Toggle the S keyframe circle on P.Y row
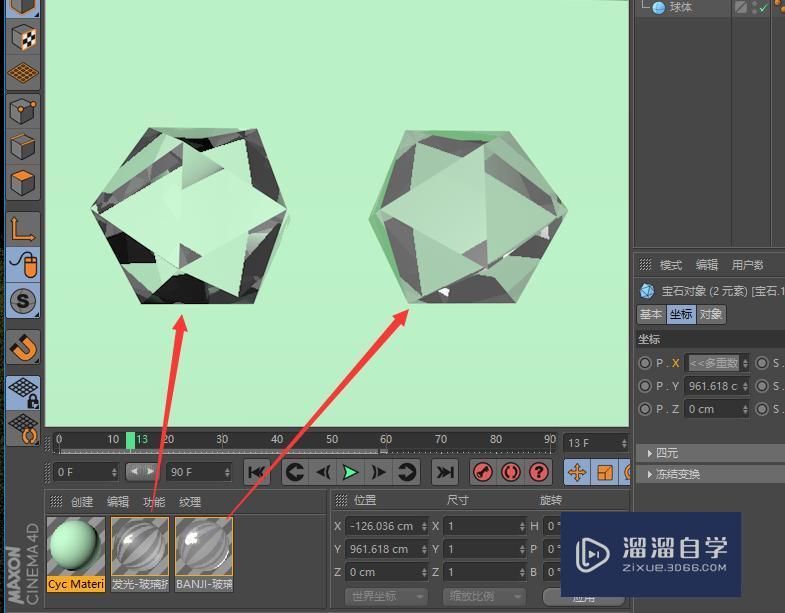This screenshot has height=613, width=785. click(762, 386)
